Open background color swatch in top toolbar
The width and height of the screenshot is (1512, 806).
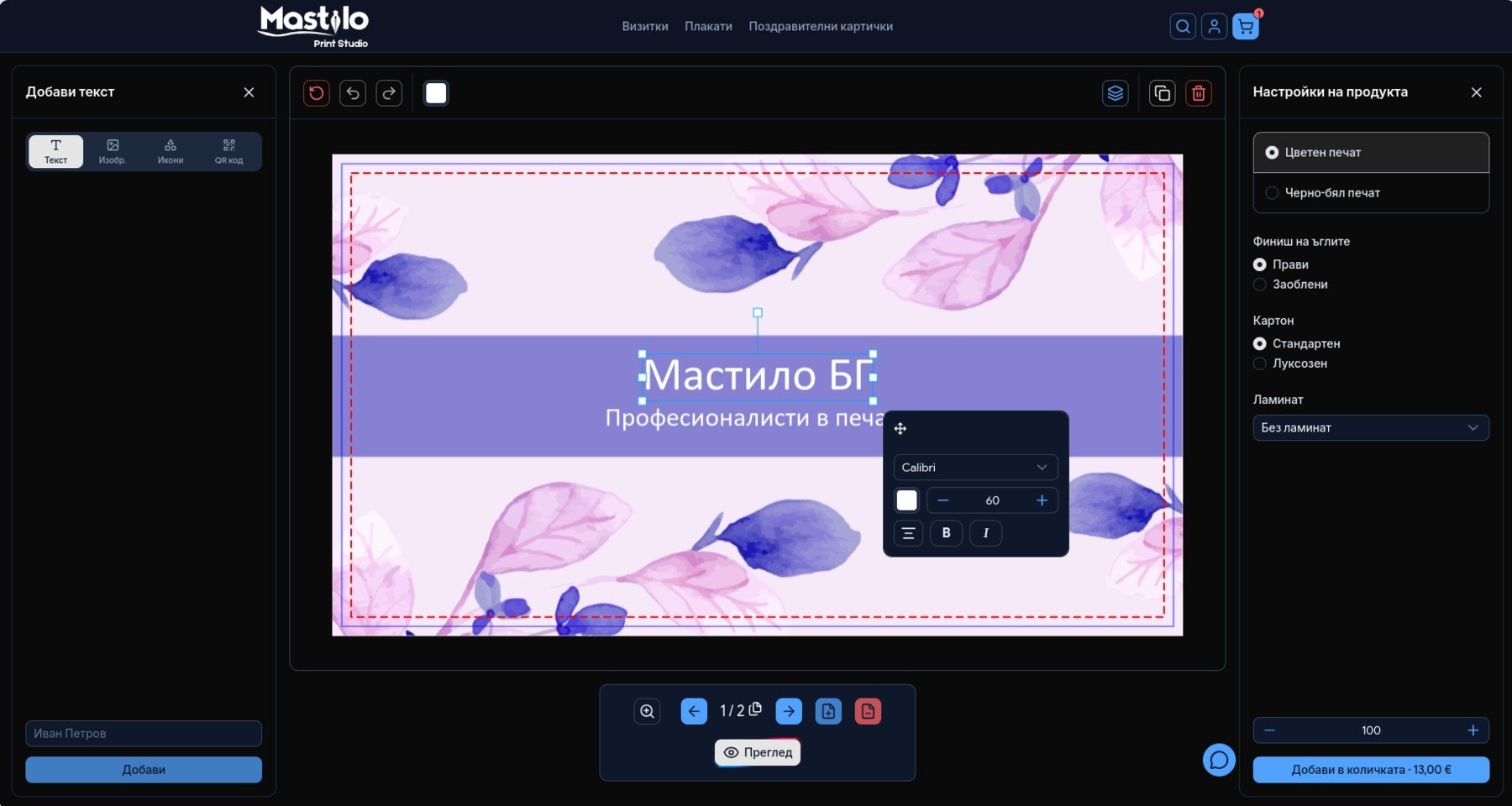click(x=436, y=93)
